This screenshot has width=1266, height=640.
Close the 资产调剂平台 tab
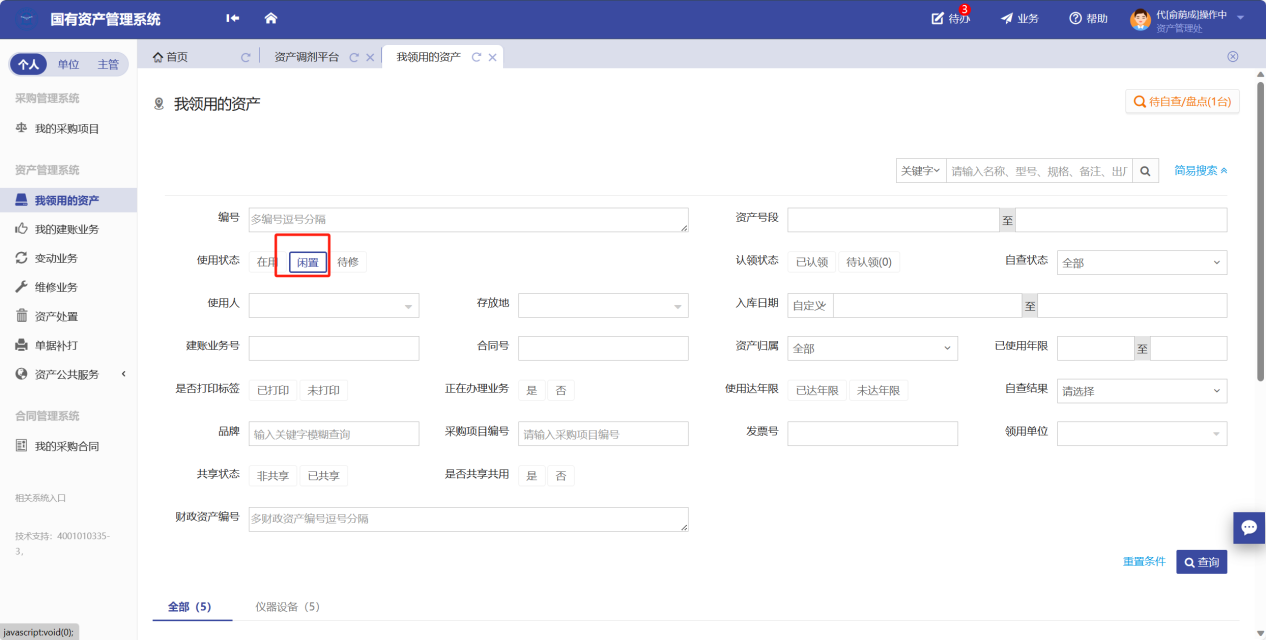click(370, 58)
